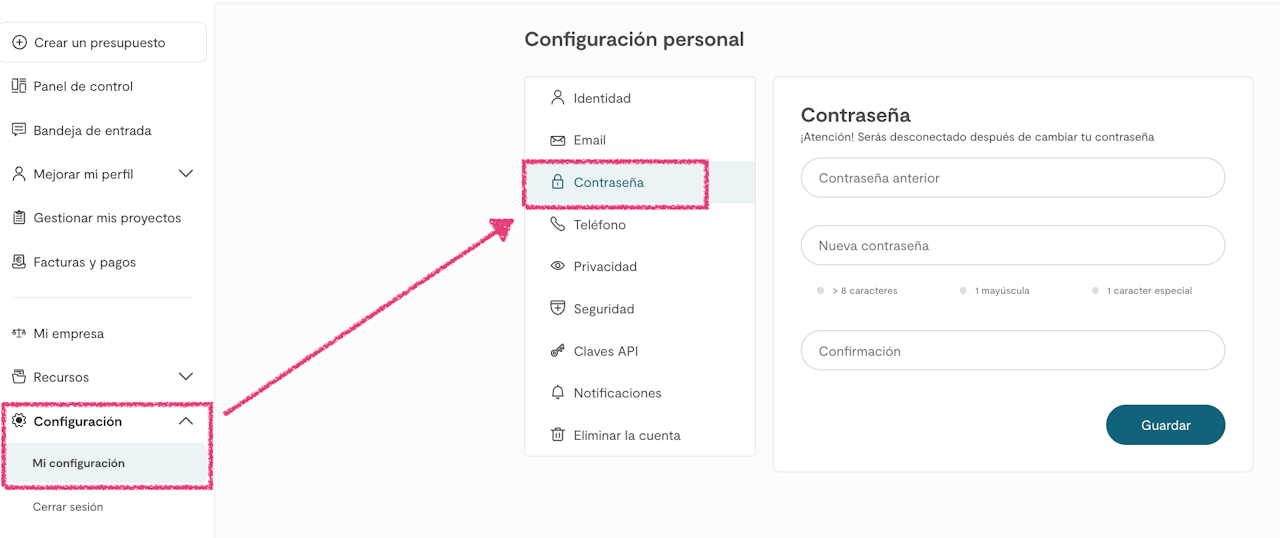The image size is (1280, 538).
Task: Click the Bandeja de entrada inbox icon
Action: coord(19,130)
